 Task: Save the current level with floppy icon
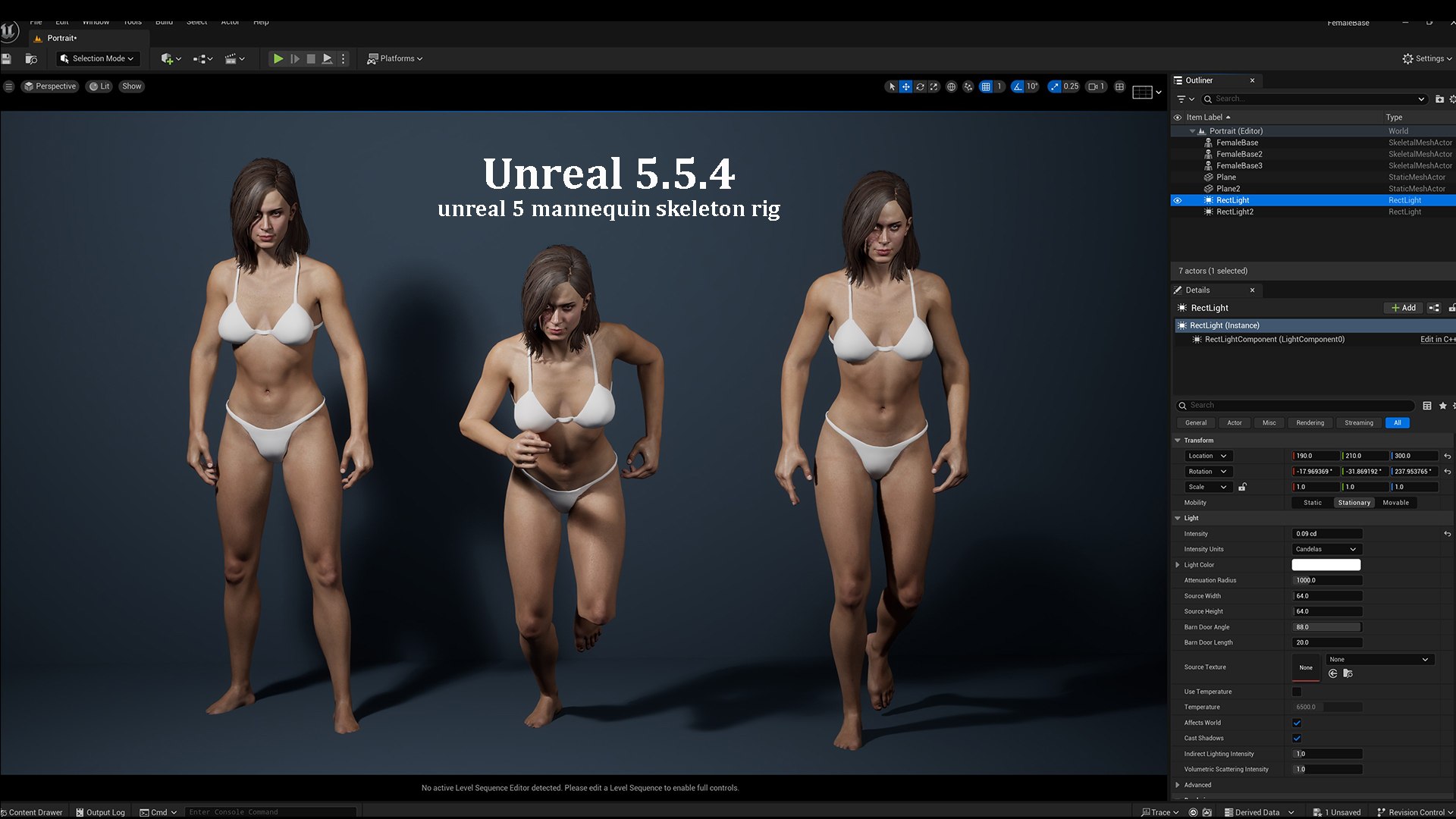(x=6, y=58)
